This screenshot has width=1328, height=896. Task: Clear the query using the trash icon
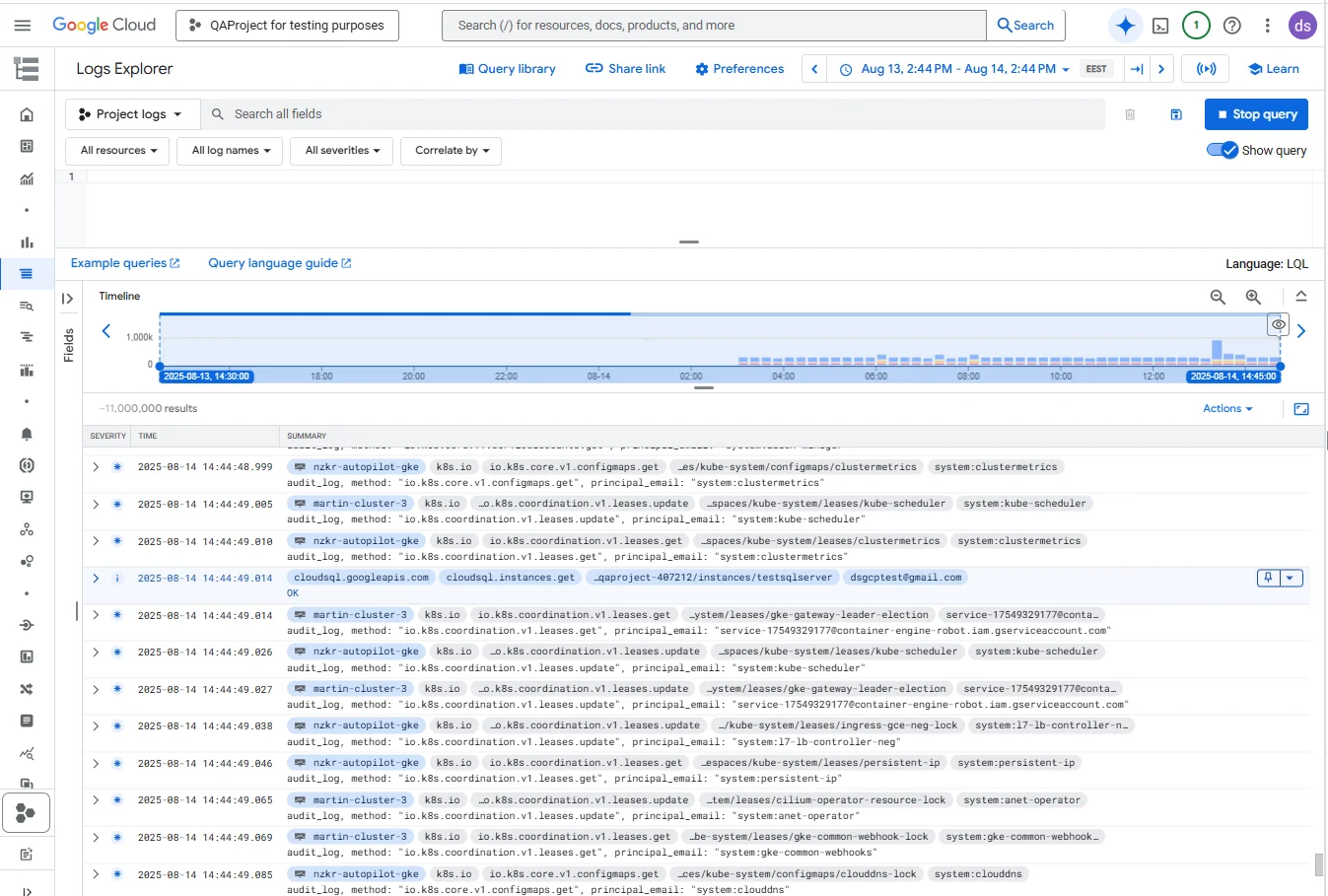click(1130, 114)
